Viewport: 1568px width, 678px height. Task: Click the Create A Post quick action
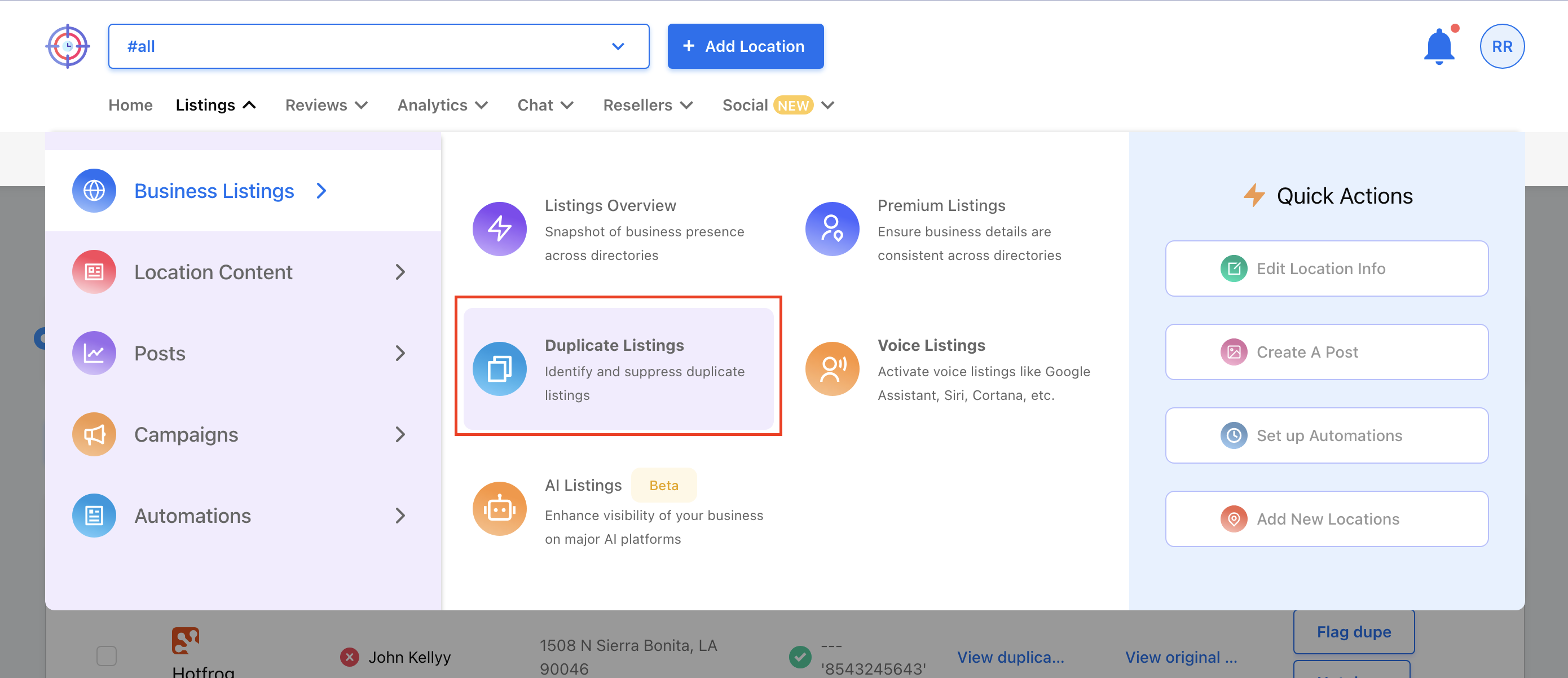pos(1327,352)
